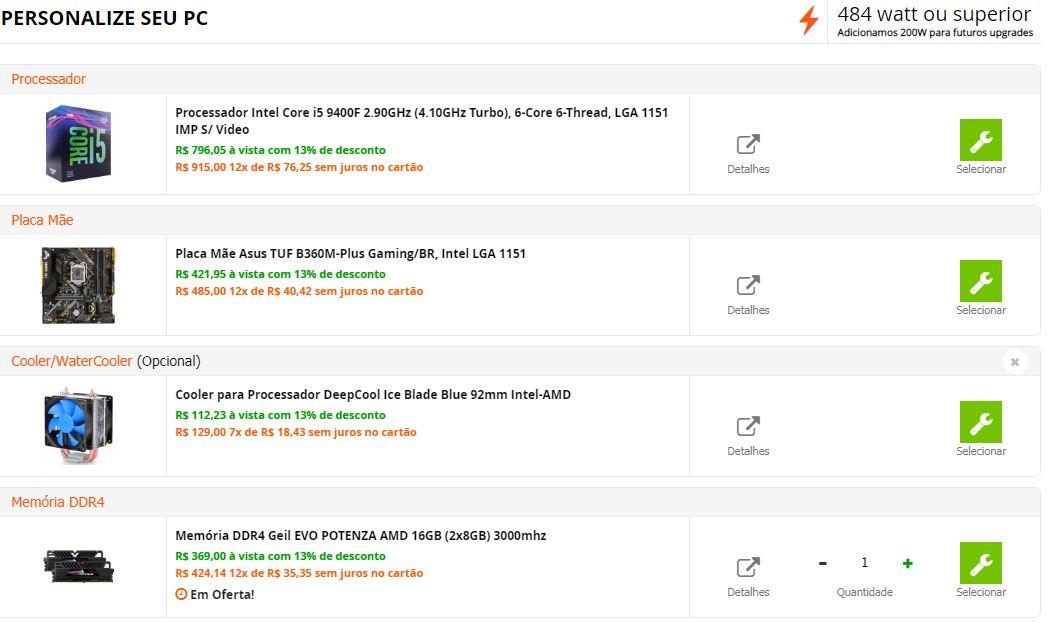Click the wrench Selecionar for Cooler/WaterCooler
1058x623 pixels.
(980, 422)
